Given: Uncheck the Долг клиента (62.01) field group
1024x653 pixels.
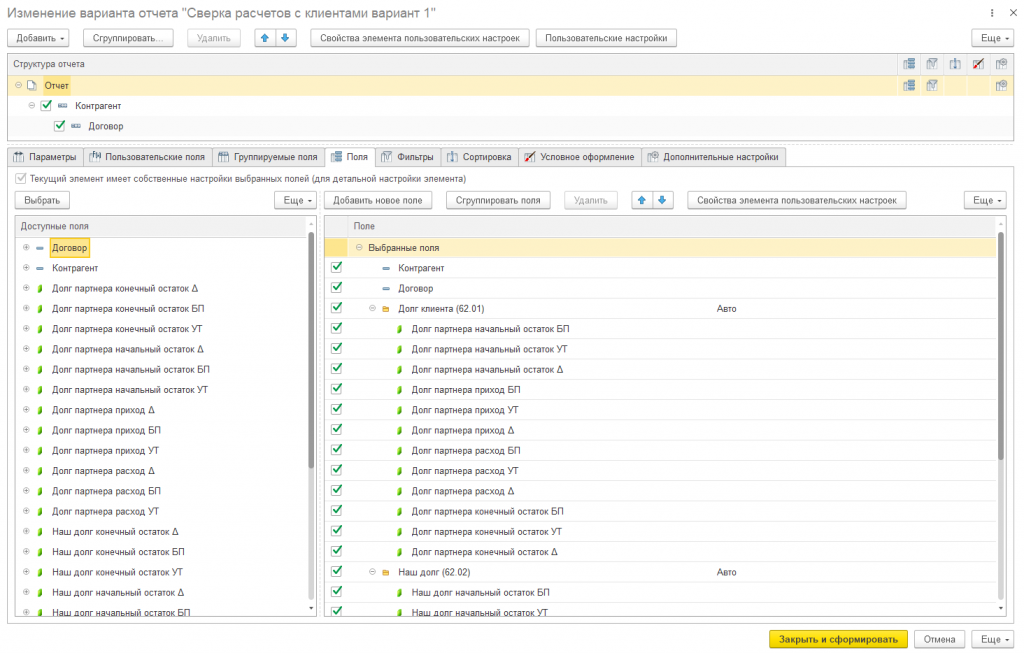Looking at the screenshot, I should (x=336, y=308).
